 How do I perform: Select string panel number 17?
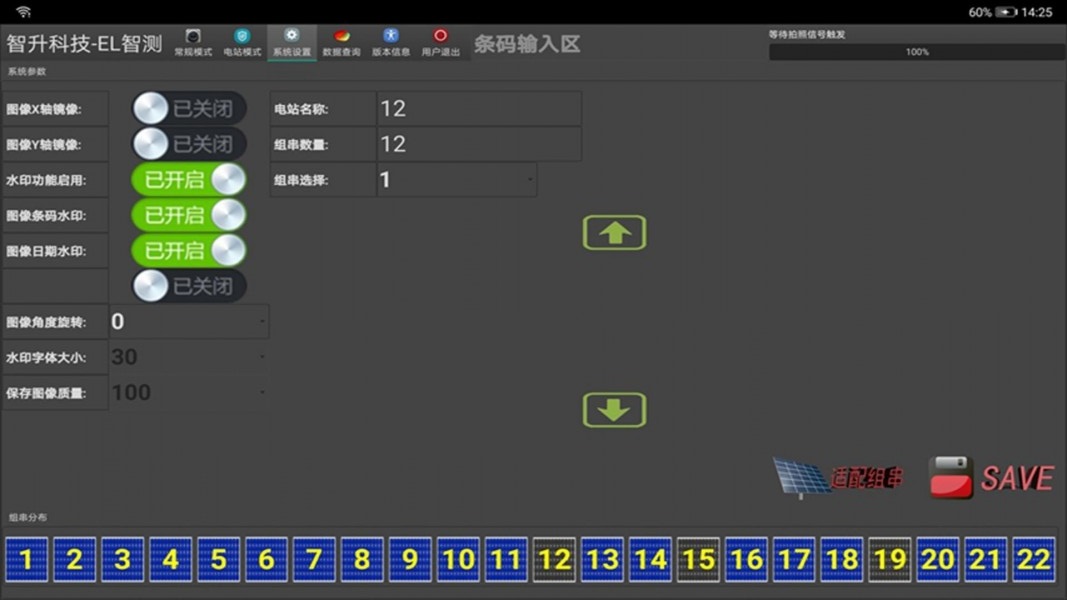click(793, 559)
